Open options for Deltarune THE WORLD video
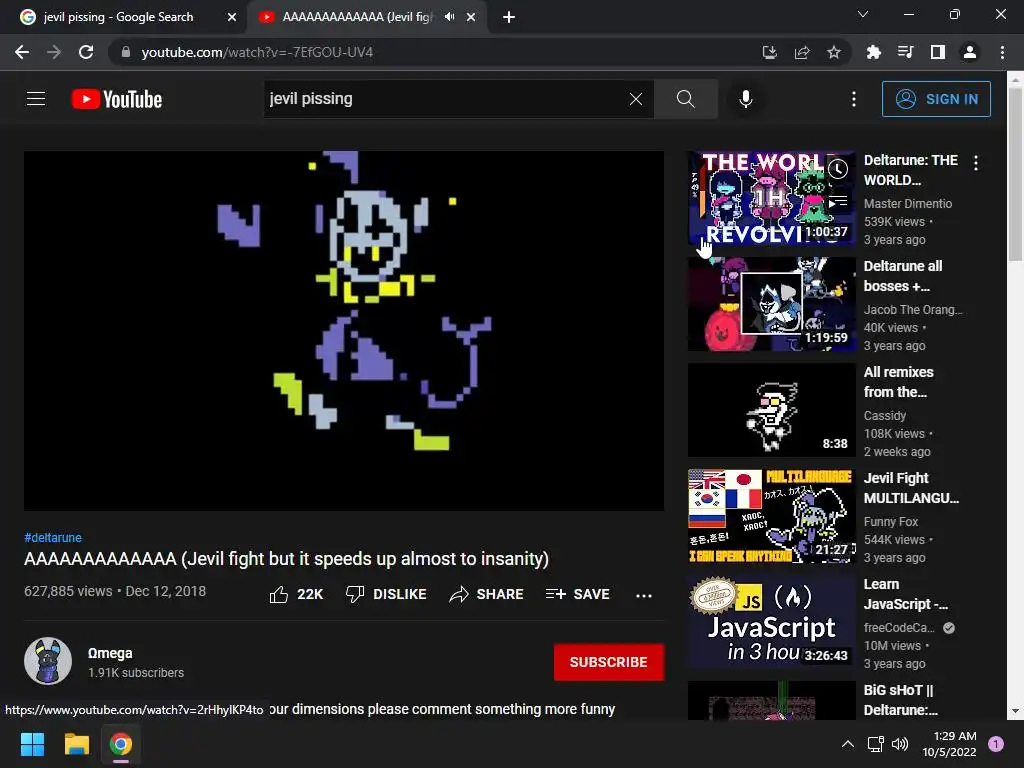This screenshot has height=768, width=1024. tap(976, 163)
